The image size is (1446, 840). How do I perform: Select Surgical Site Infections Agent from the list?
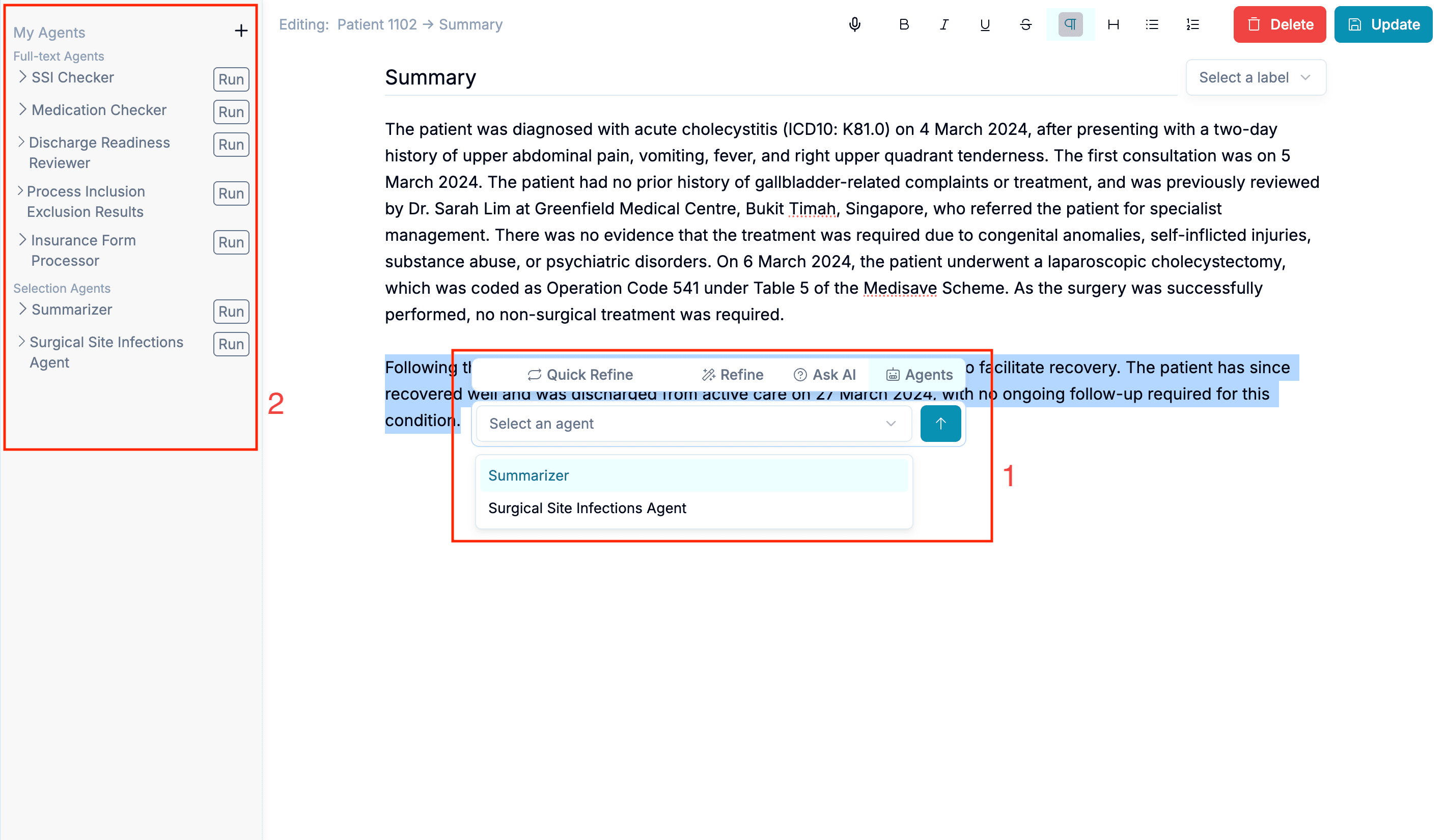587,508
